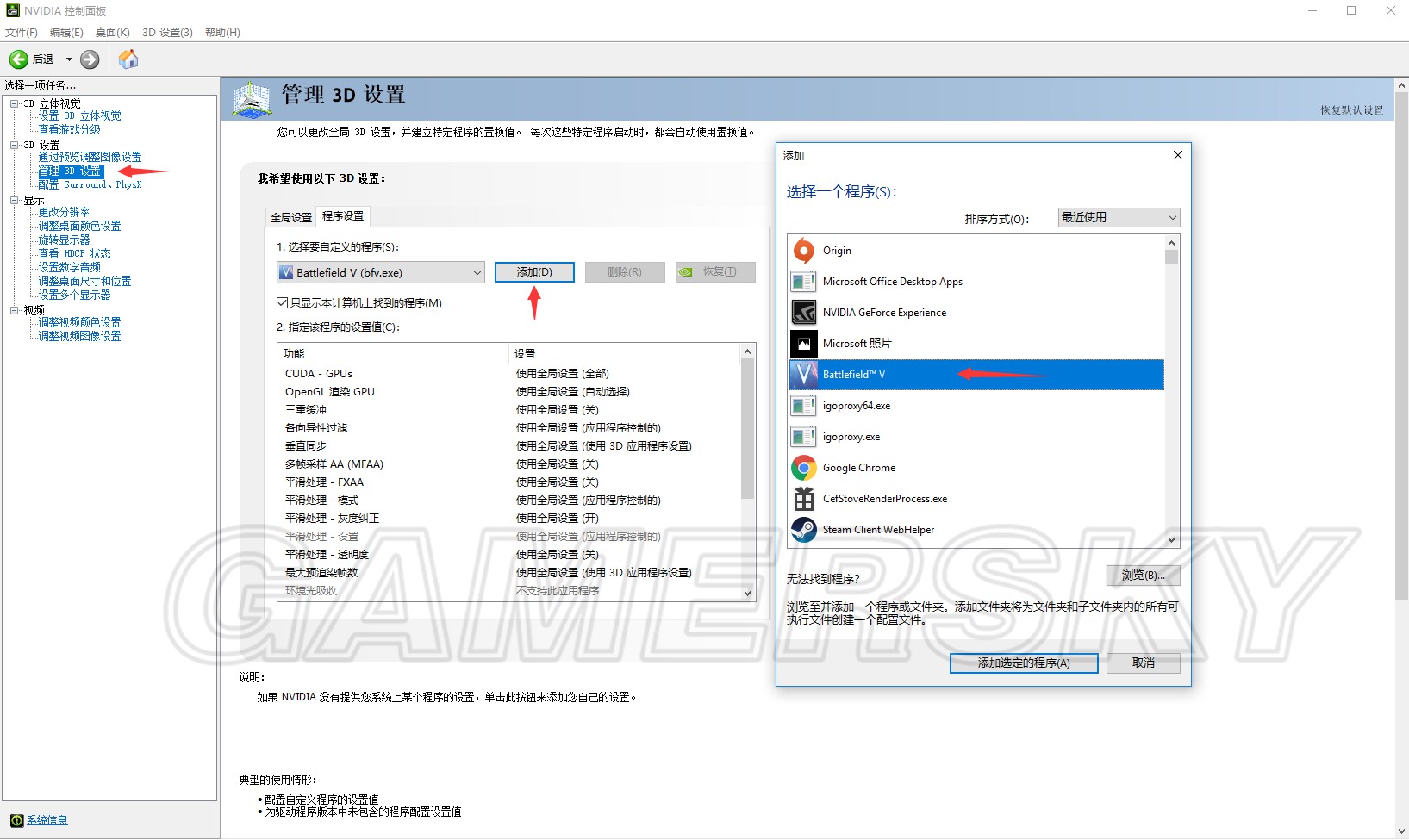The height and width of the screenshot is (840, 1409).
Task: Select 调整视频图像设置 tree item
Action: click(79, 336)
